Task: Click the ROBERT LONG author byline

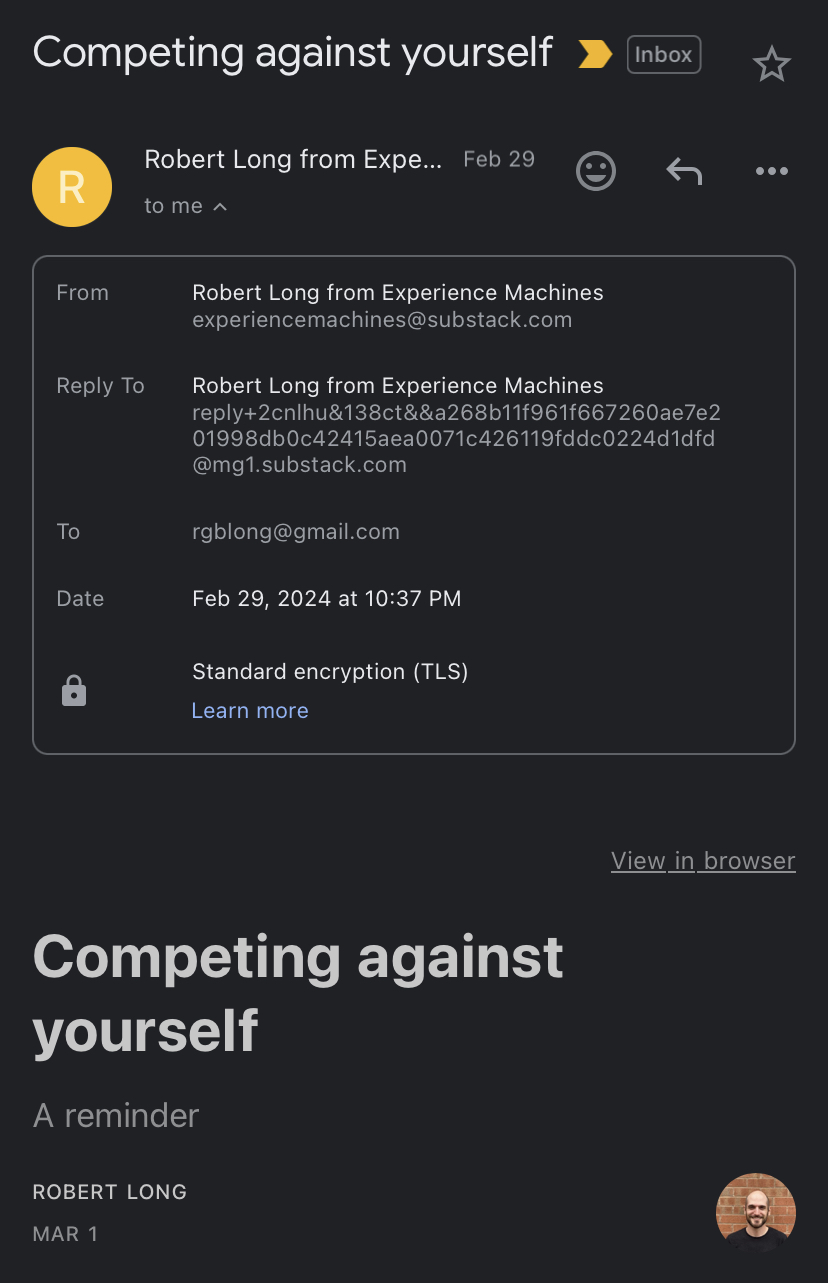Action: [x=110, y=1192]
